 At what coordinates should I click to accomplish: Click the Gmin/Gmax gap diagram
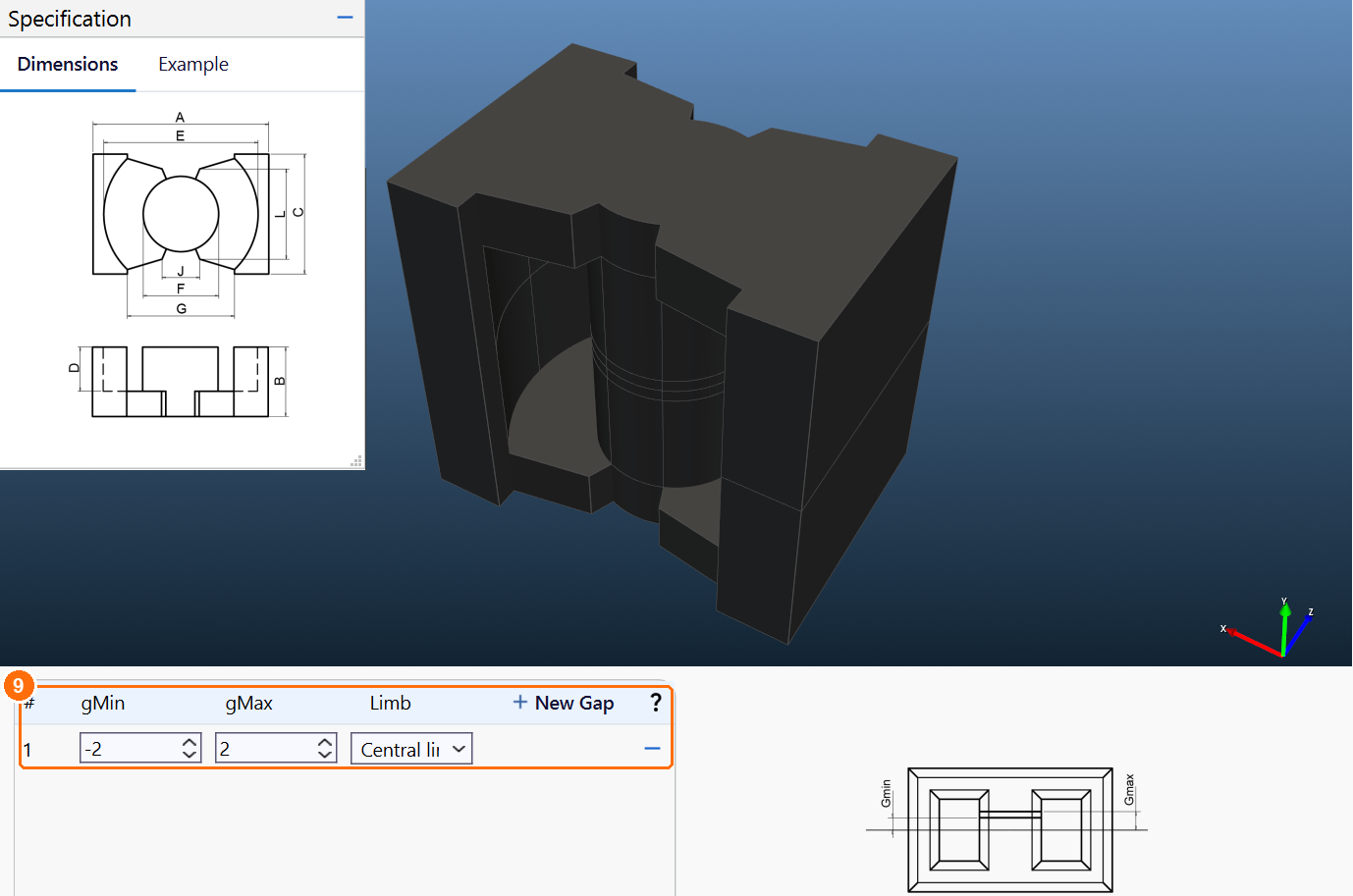coord(1007,829)
